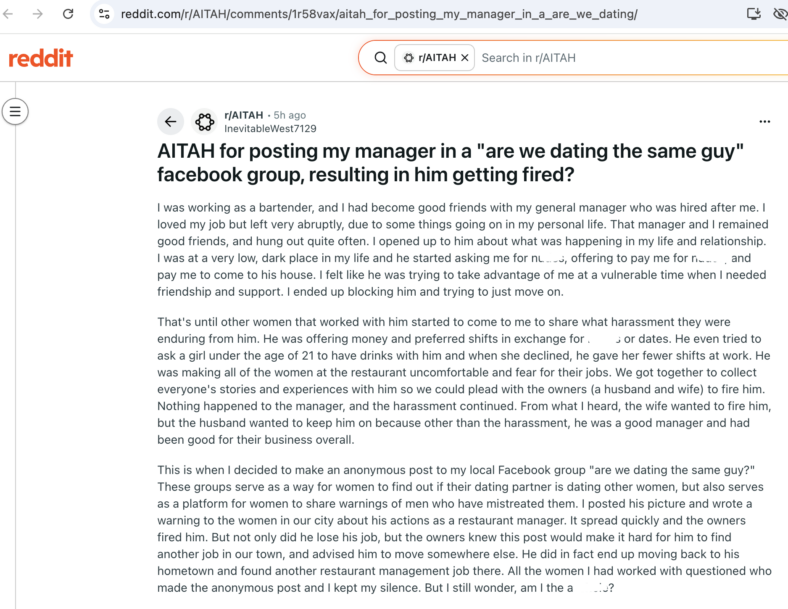The width and height of the screenshot is (788, 609).
Task: Click the post title heading
Action: click(450, 163)
